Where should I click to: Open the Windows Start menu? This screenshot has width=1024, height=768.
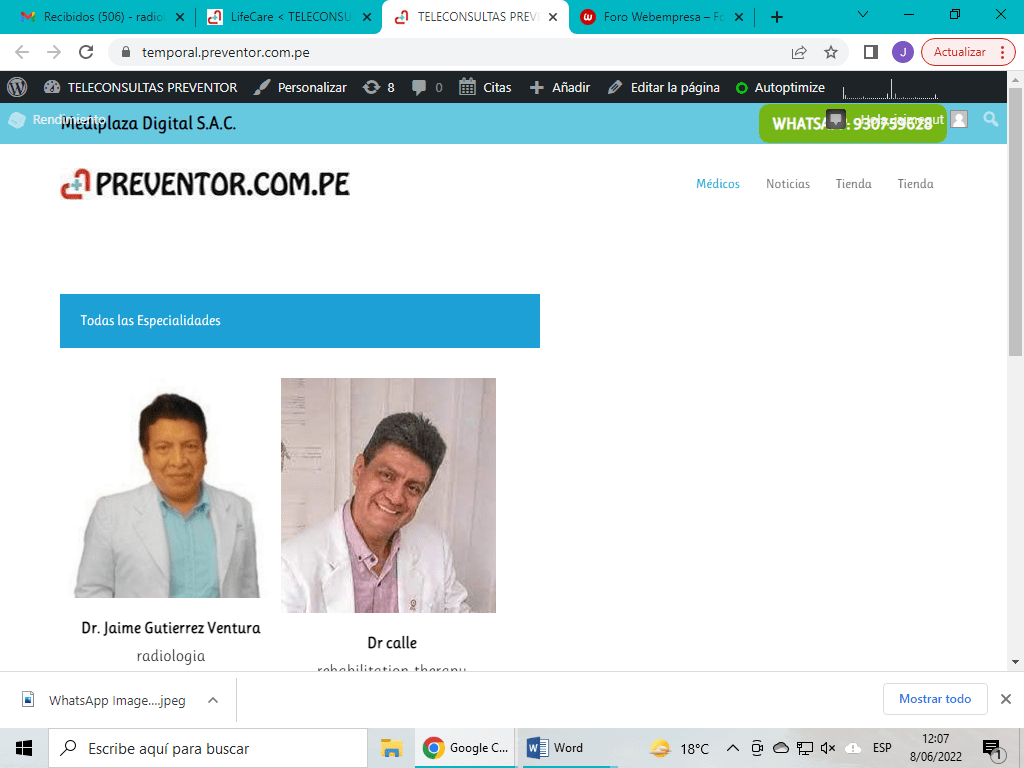click(x=24, y=748)
